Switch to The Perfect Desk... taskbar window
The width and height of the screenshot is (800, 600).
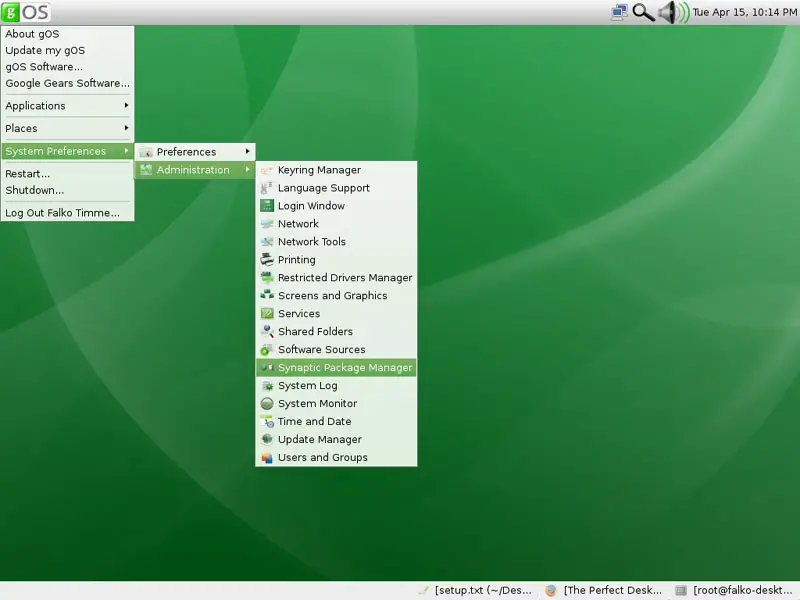click(x=604, y=590)
